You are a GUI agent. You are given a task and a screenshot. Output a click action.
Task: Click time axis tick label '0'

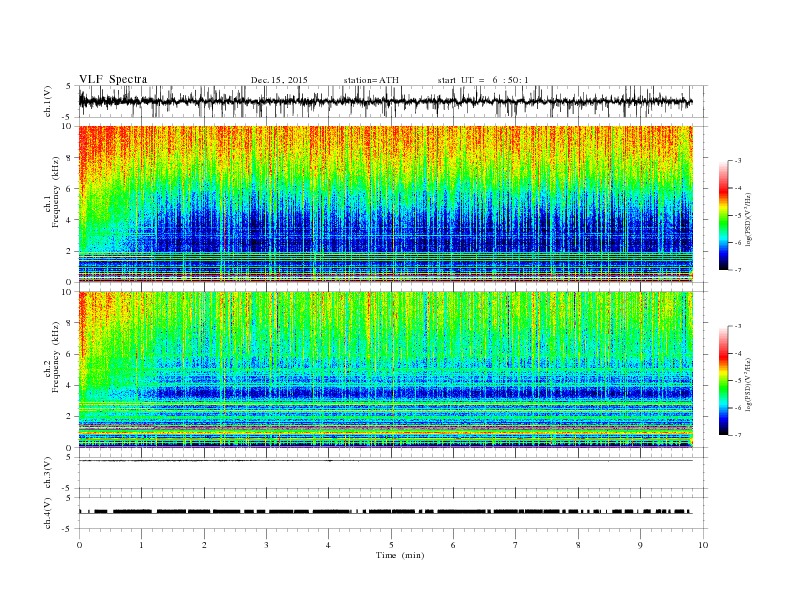click(79, 545)
